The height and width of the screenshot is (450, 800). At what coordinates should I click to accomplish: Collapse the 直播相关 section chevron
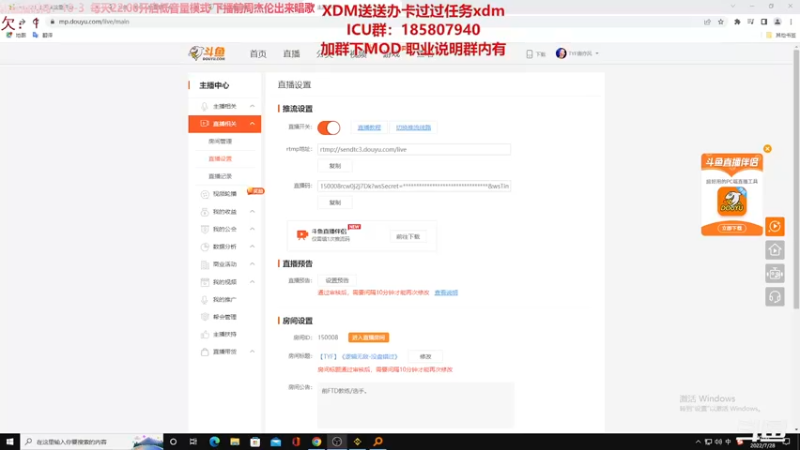click(x=252, y=123)
